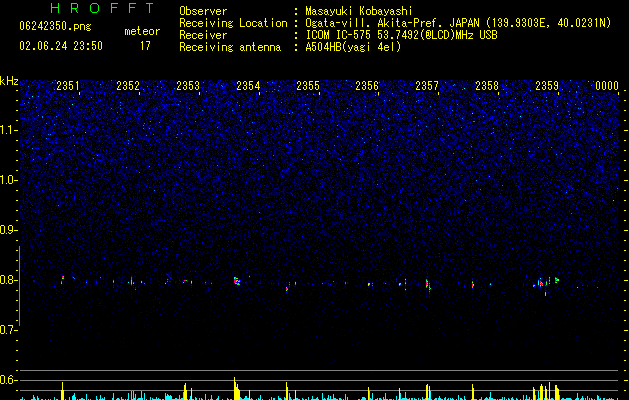Click the 0.6 kHz axis label

9,380
